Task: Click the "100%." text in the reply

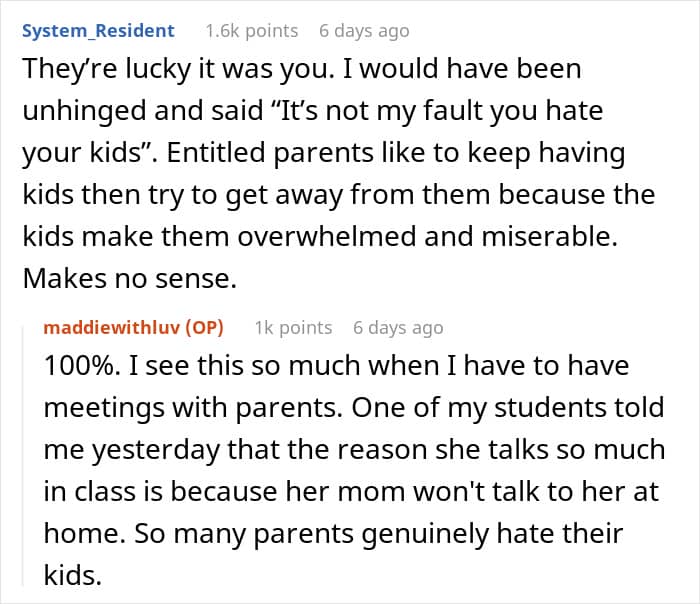Action: 74,365
